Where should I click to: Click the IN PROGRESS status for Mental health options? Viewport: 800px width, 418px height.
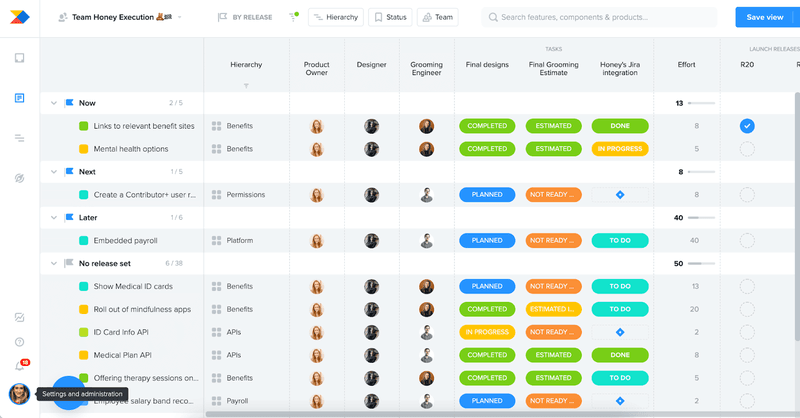[x=619, y=149]
